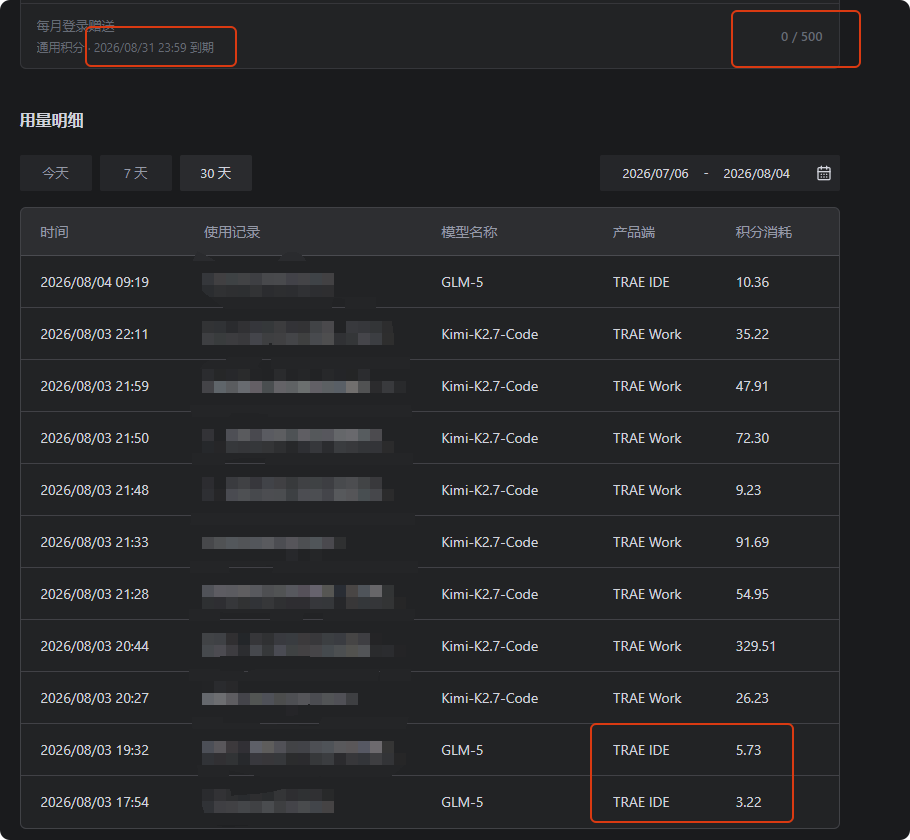910x840 pixels.
Task: Click the 2026/08/31 23:59 到期 expiry text
Action: [154, 48]
